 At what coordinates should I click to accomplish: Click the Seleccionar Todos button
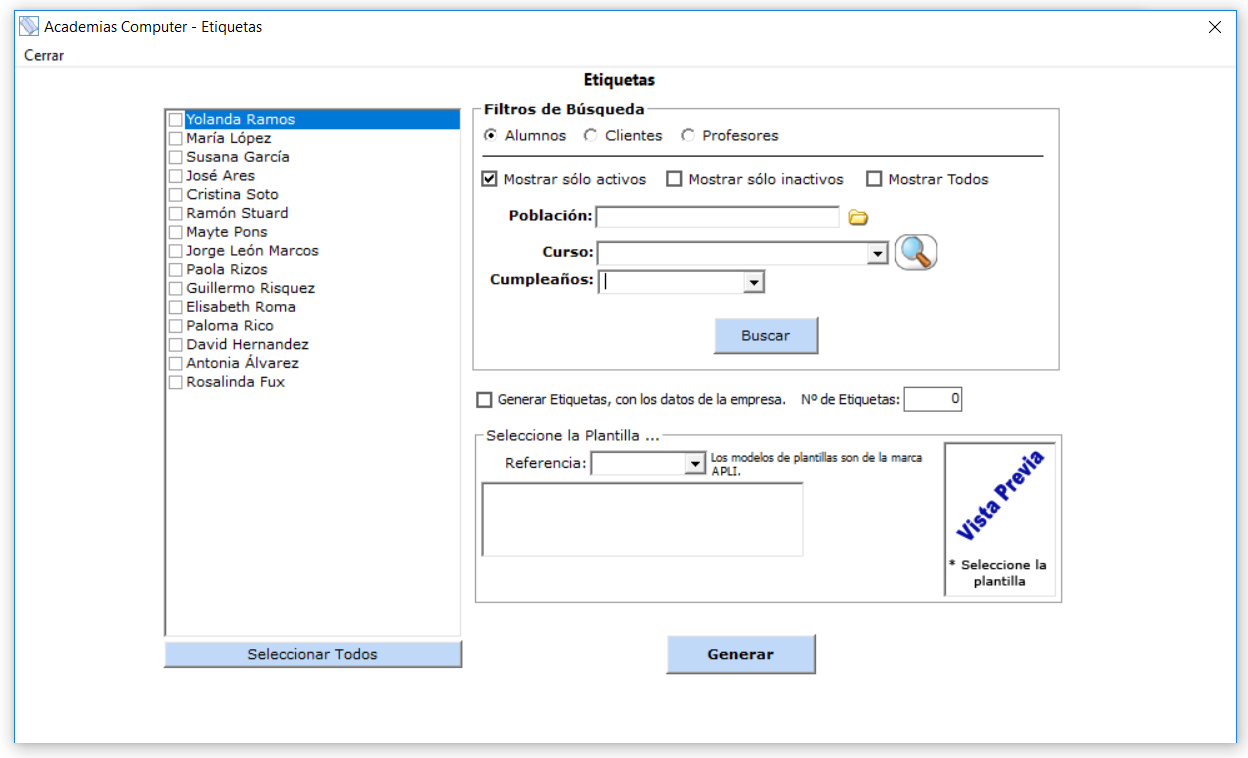313,654
